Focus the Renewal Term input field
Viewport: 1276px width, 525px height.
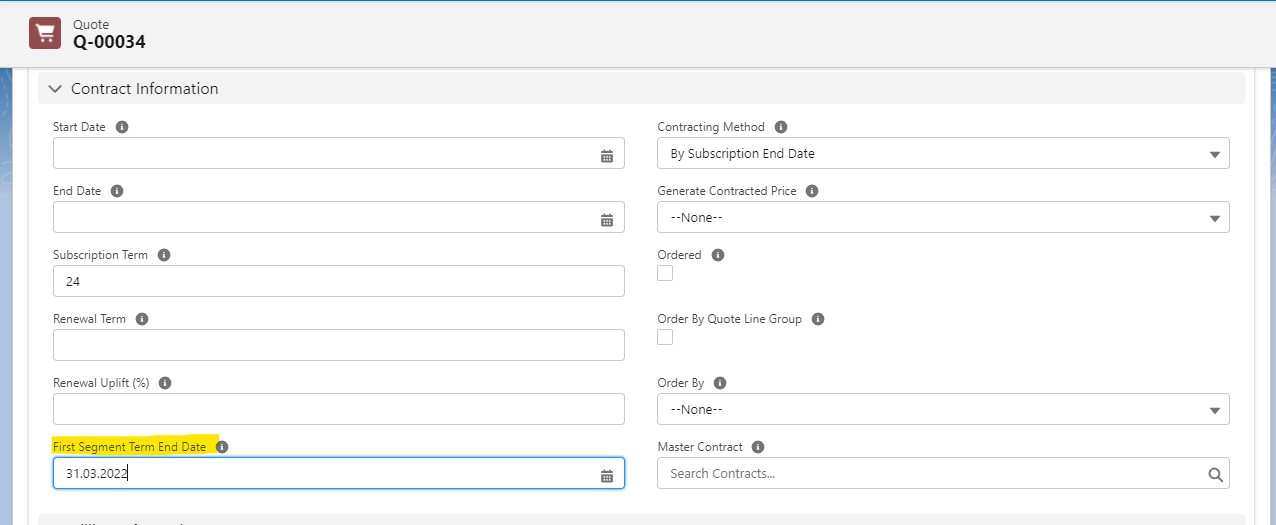(338, 346)
